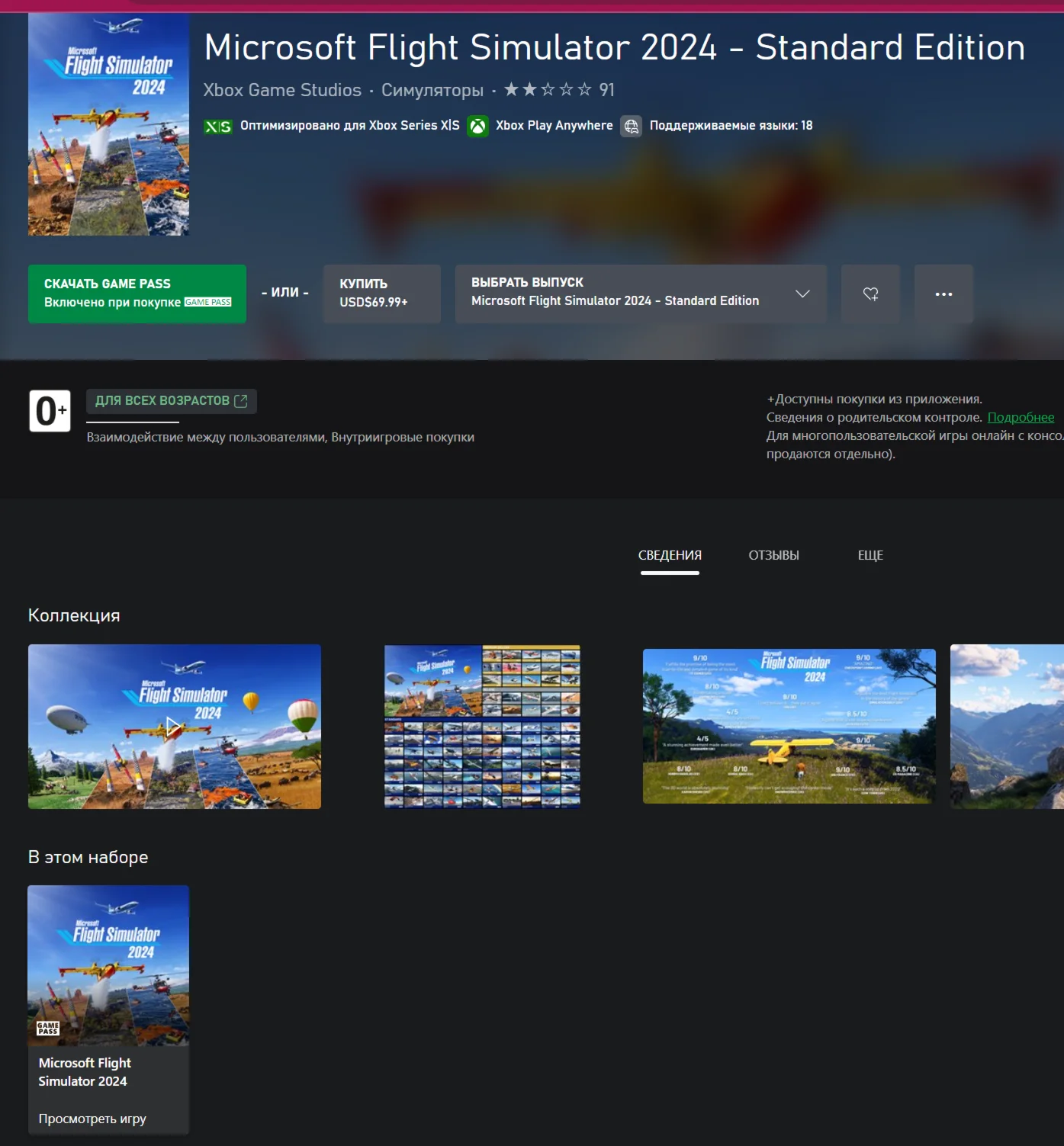1064x1146 pixels.
Task: Play the trailer video thumbnail
Action: click(x=175, y=727)
